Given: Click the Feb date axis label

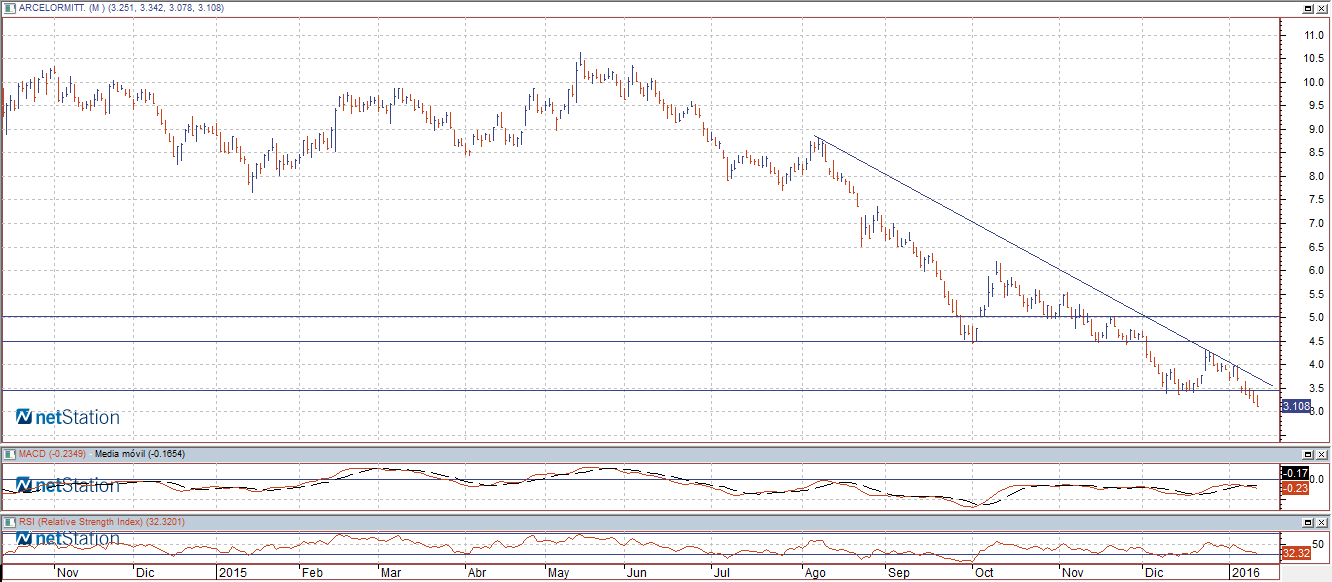Looking at the screenshot, I should pyautogui.click(x=312, y=574).
